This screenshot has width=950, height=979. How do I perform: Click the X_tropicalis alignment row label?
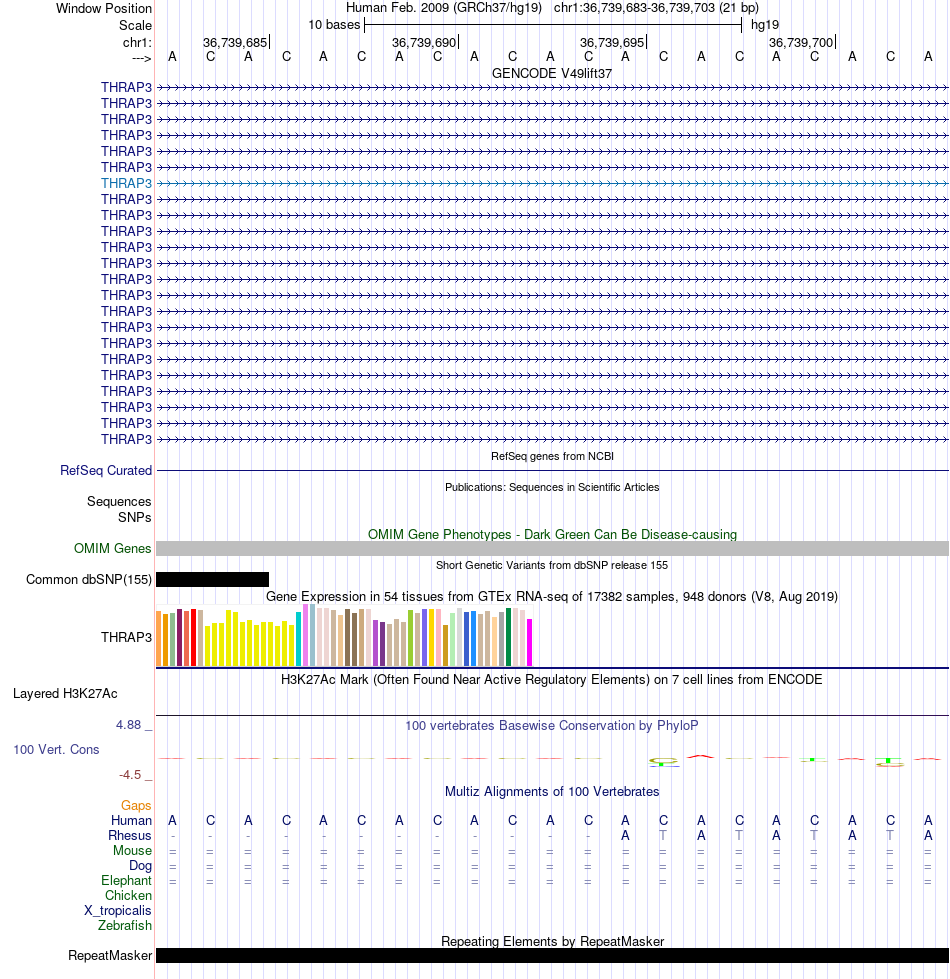tap(118, 910)
